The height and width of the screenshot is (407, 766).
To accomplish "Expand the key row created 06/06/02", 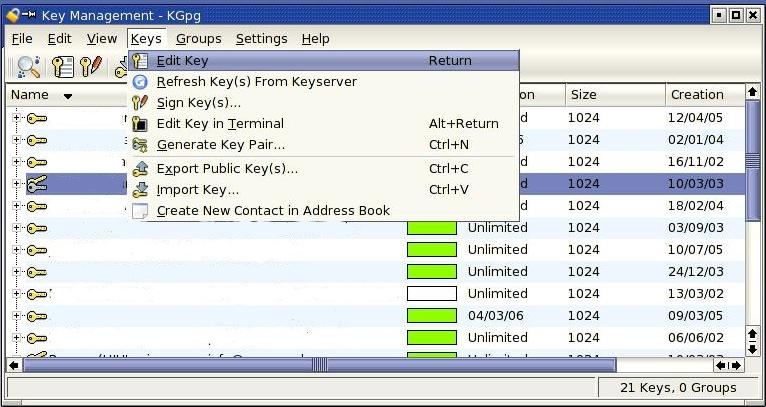I will tap(16, 338).
